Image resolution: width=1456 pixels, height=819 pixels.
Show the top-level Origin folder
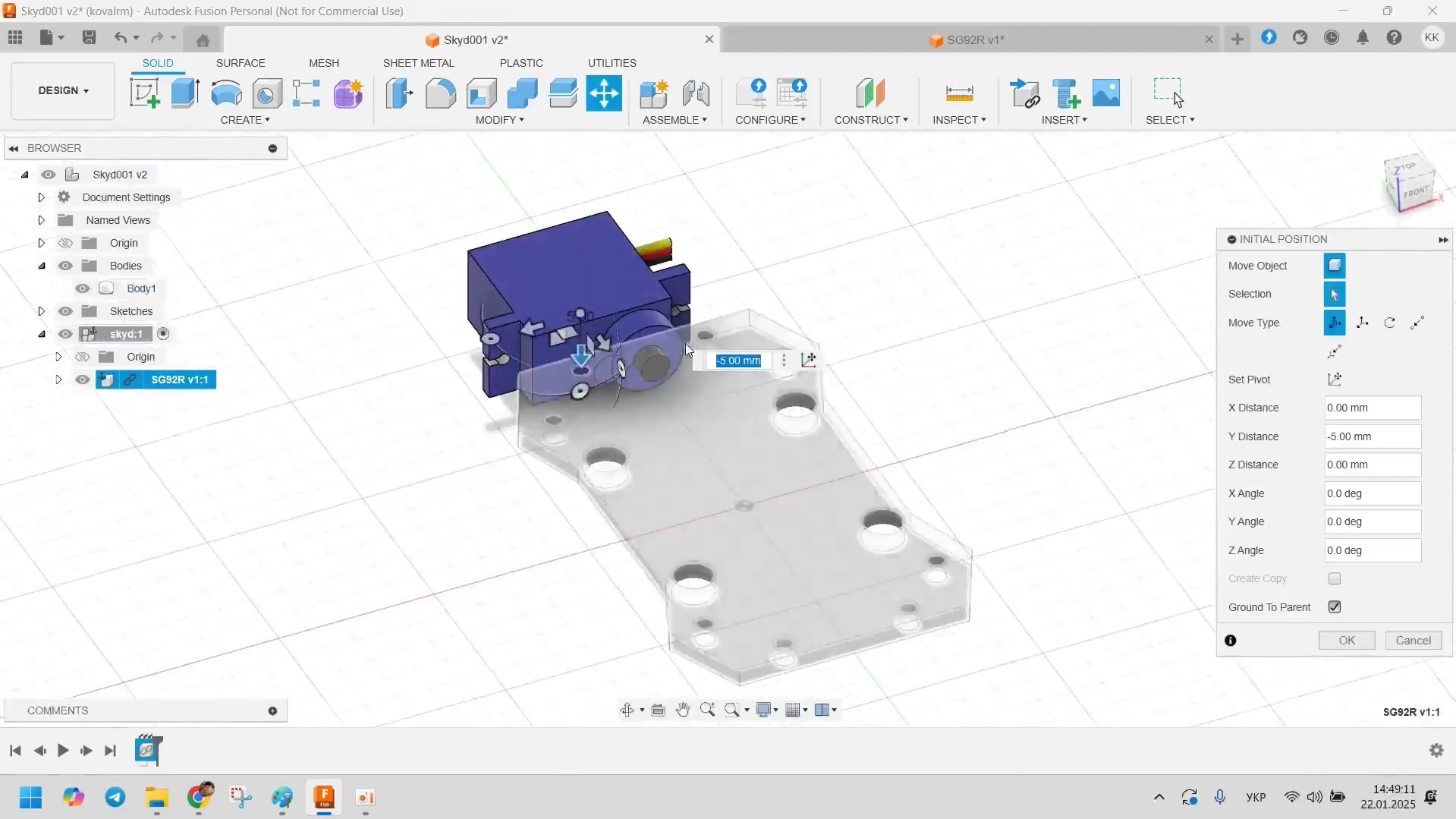click(x=66, y=243)
